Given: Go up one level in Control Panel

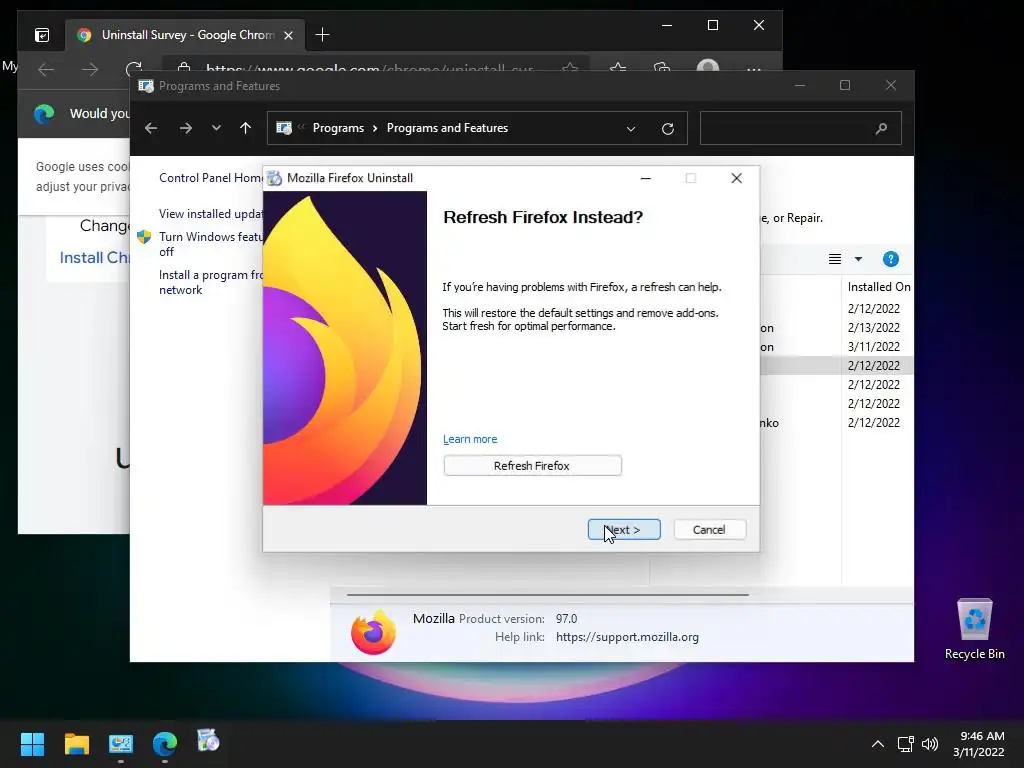Looking at the screenshot, I should tap(246, 128).
